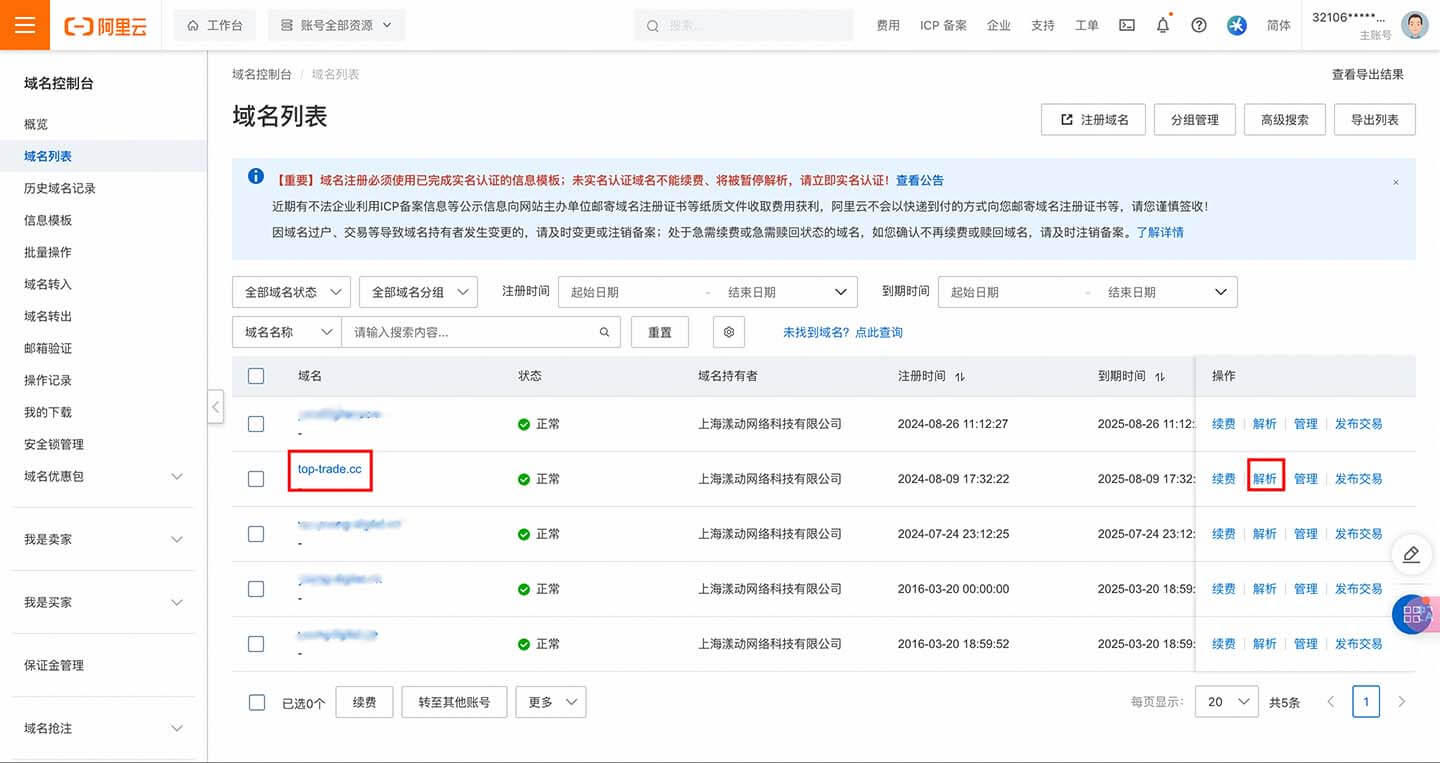Click the top global search box
The width and height of the screenshot is (1440, 763).
[x=743, y=25]
